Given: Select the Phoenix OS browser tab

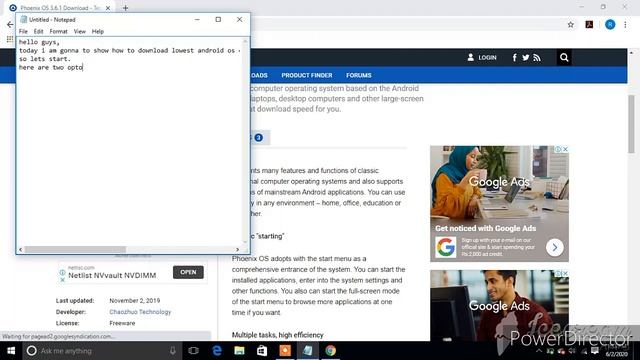Looking at the screenshot, I should (60, 8).
